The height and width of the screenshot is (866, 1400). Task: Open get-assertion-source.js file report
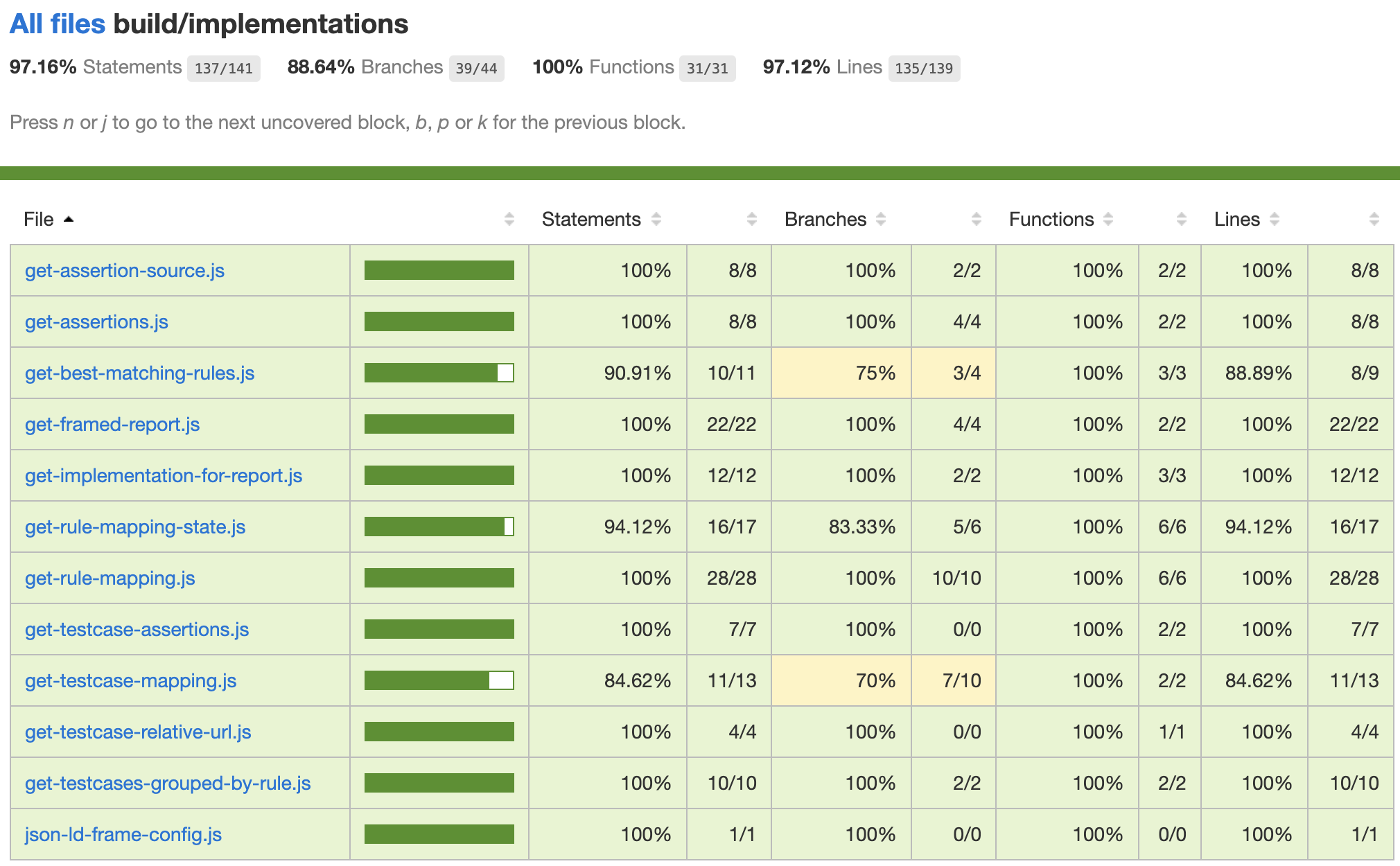pos(125,271)
